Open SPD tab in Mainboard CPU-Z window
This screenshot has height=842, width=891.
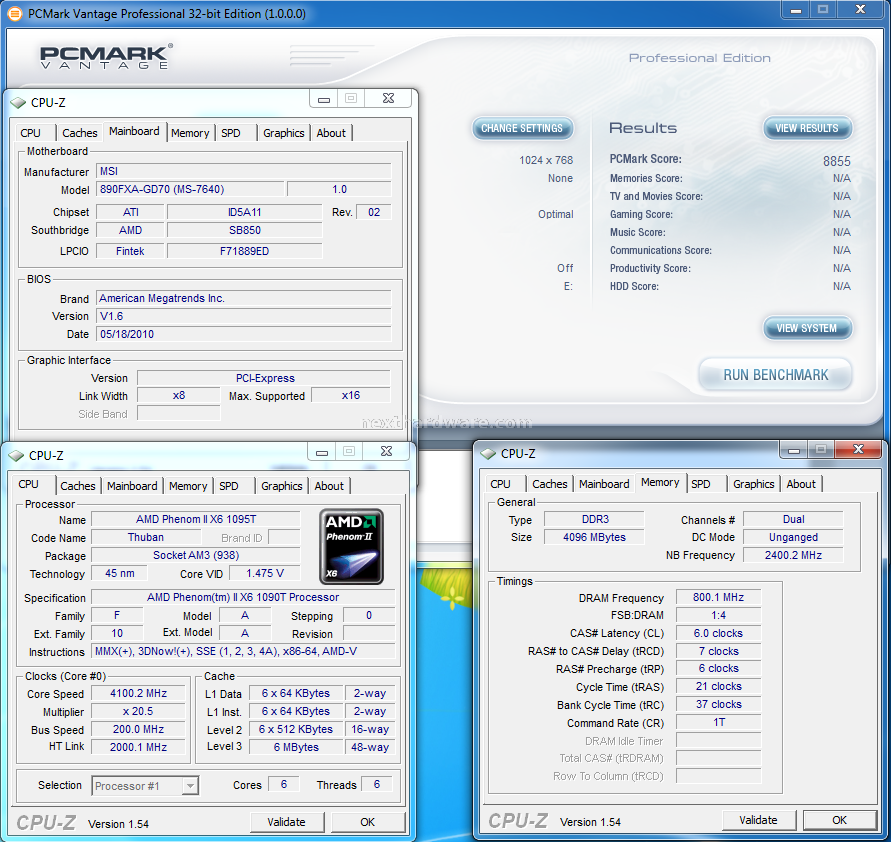pos(231,133)
